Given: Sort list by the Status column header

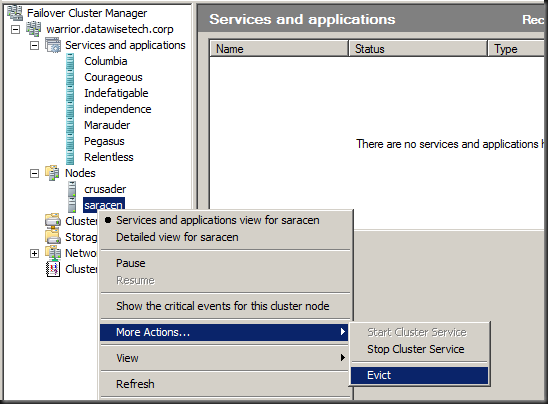Looking at the screenshot, I should tap(418, 49).
